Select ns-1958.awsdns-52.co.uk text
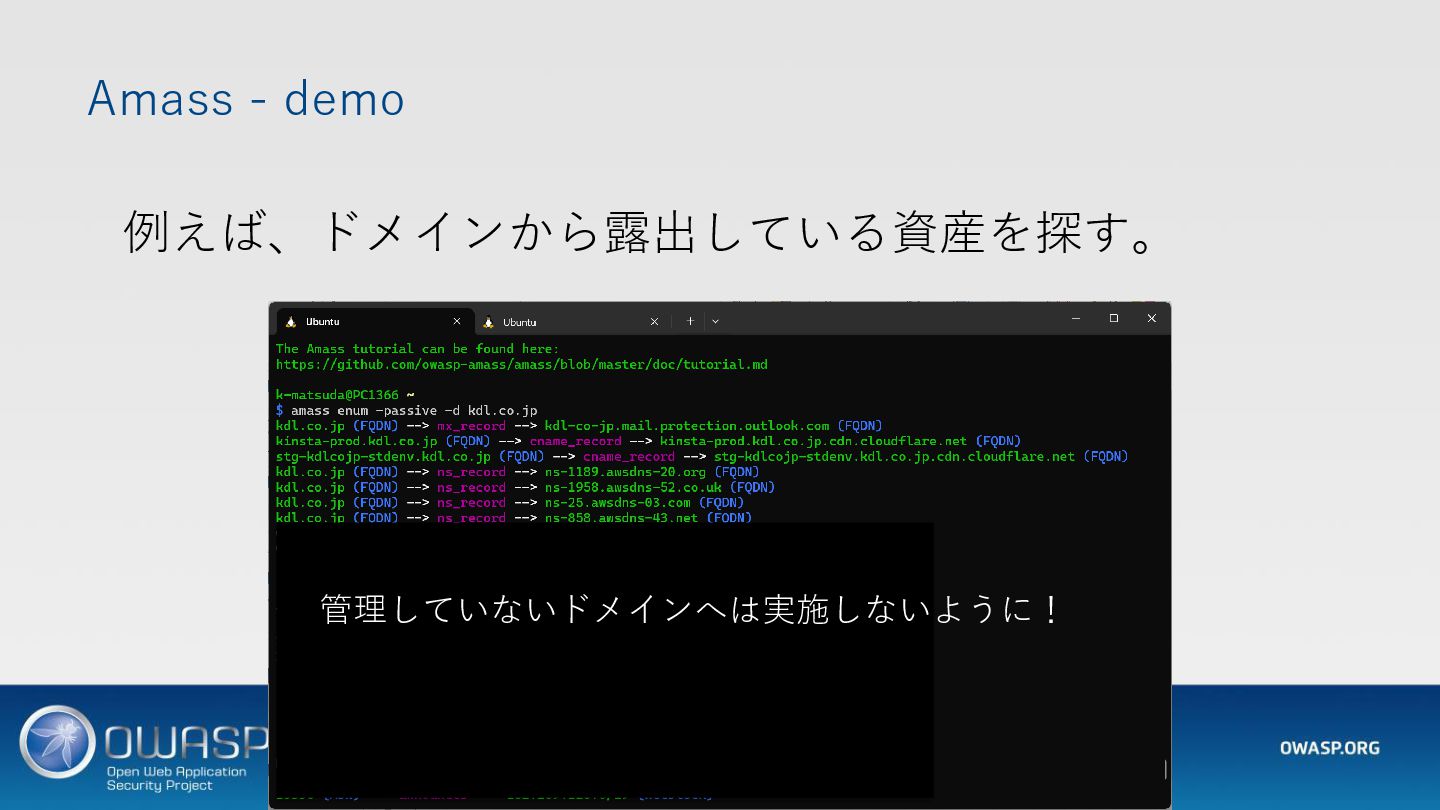Viewport: 1440px width, 810px height. coord(633,487)
